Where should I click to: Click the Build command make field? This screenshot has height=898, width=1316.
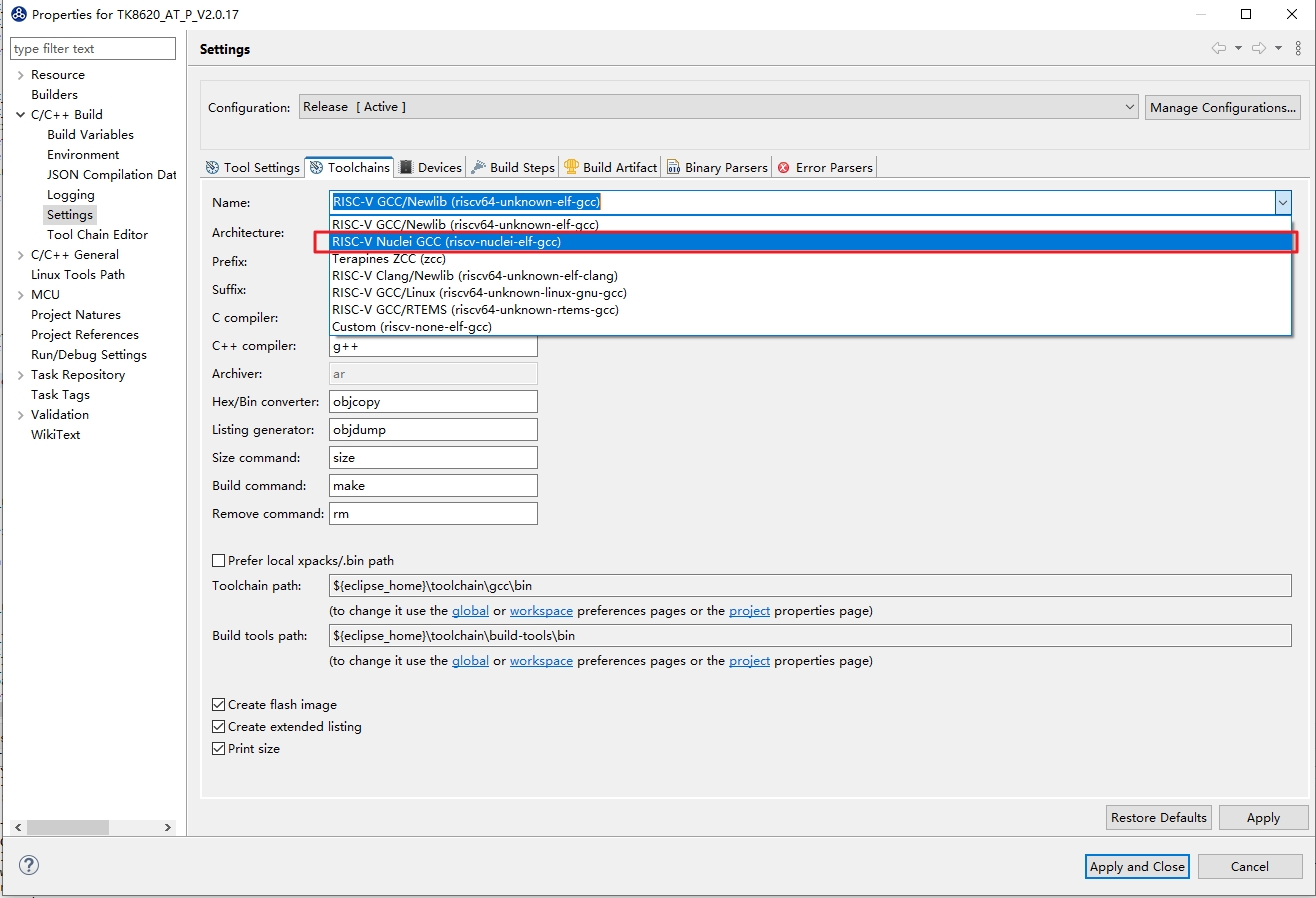tap(433, 485)
